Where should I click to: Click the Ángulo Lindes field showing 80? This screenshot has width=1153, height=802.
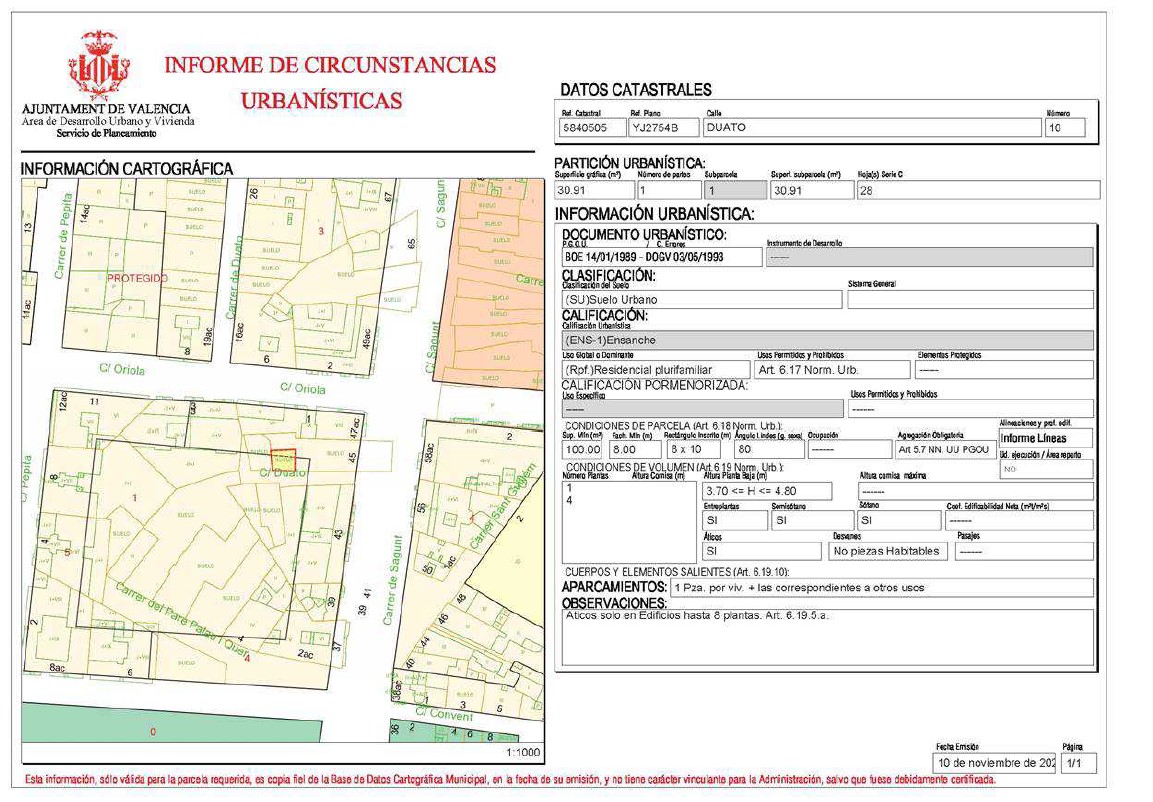click(x=768, y=448)
